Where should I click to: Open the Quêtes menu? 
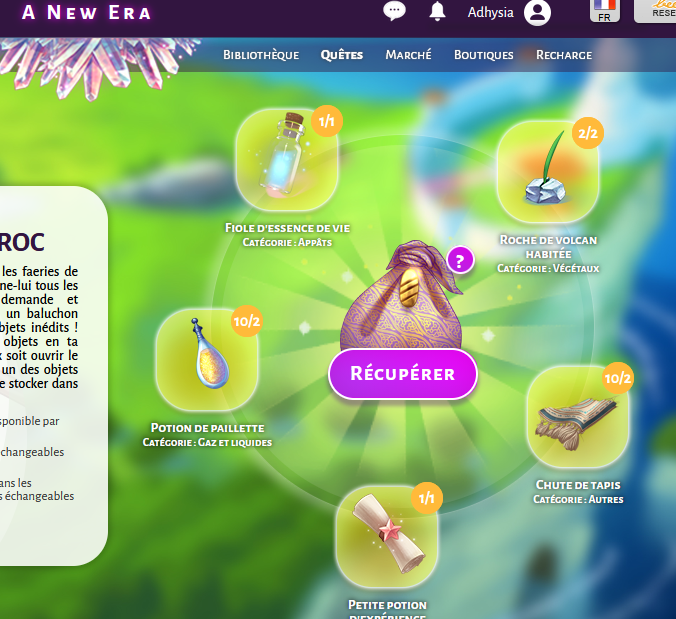click(x=341, y=55)
